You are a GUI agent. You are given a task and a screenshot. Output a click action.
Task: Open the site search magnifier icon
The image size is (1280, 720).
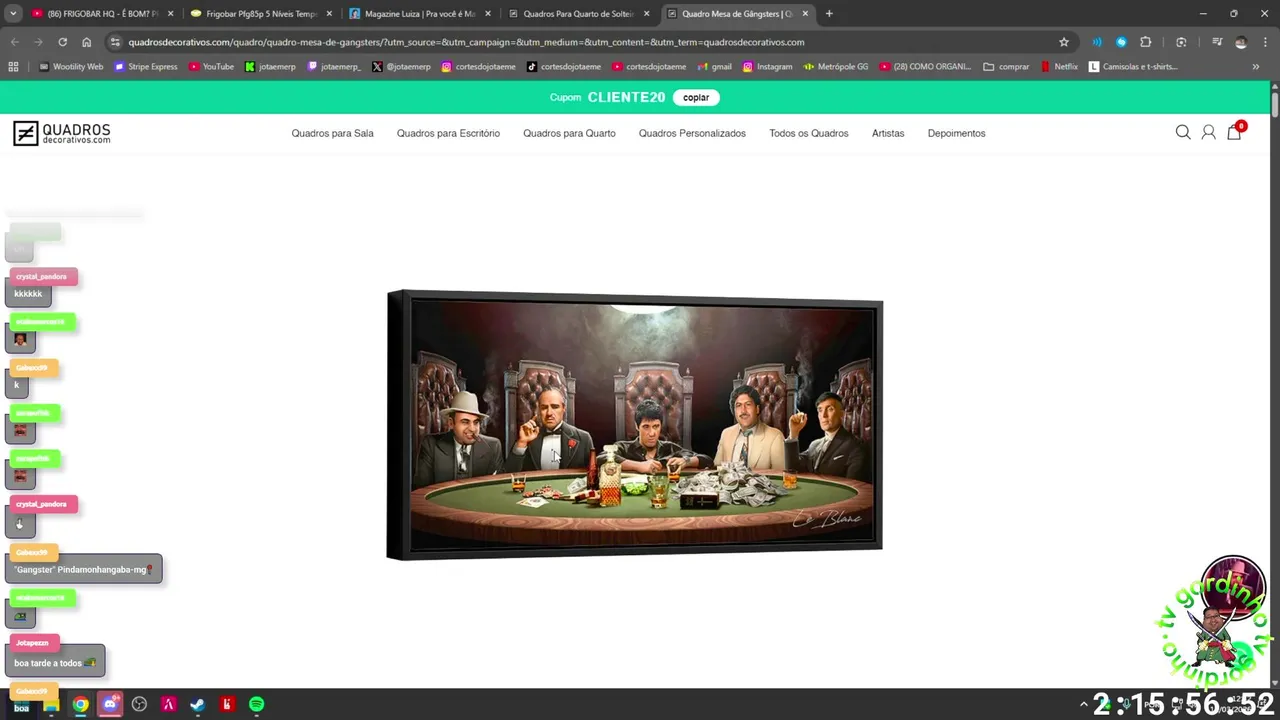click(x=1183, y=132)
